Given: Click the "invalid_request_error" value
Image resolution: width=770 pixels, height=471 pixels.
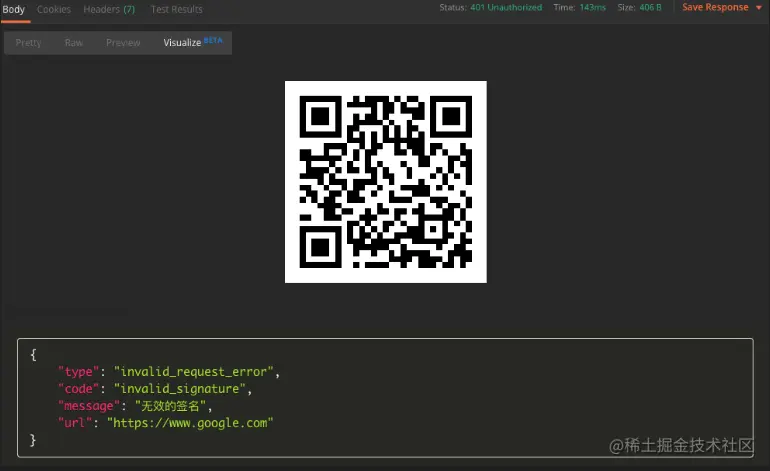Looking at the screenshot, I should pyautogui.click(x=193, y=372).
